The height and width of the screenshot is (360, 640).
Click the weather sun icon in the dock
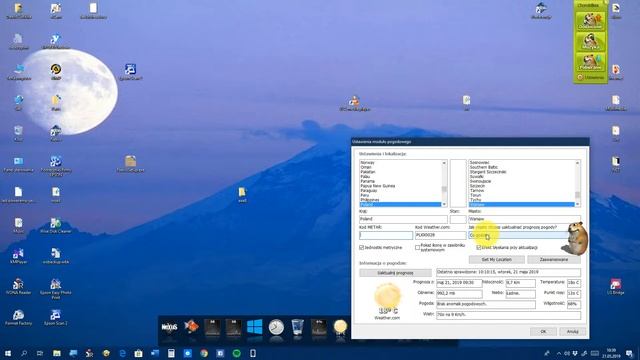pyautogui.click(x=340, y=327)
